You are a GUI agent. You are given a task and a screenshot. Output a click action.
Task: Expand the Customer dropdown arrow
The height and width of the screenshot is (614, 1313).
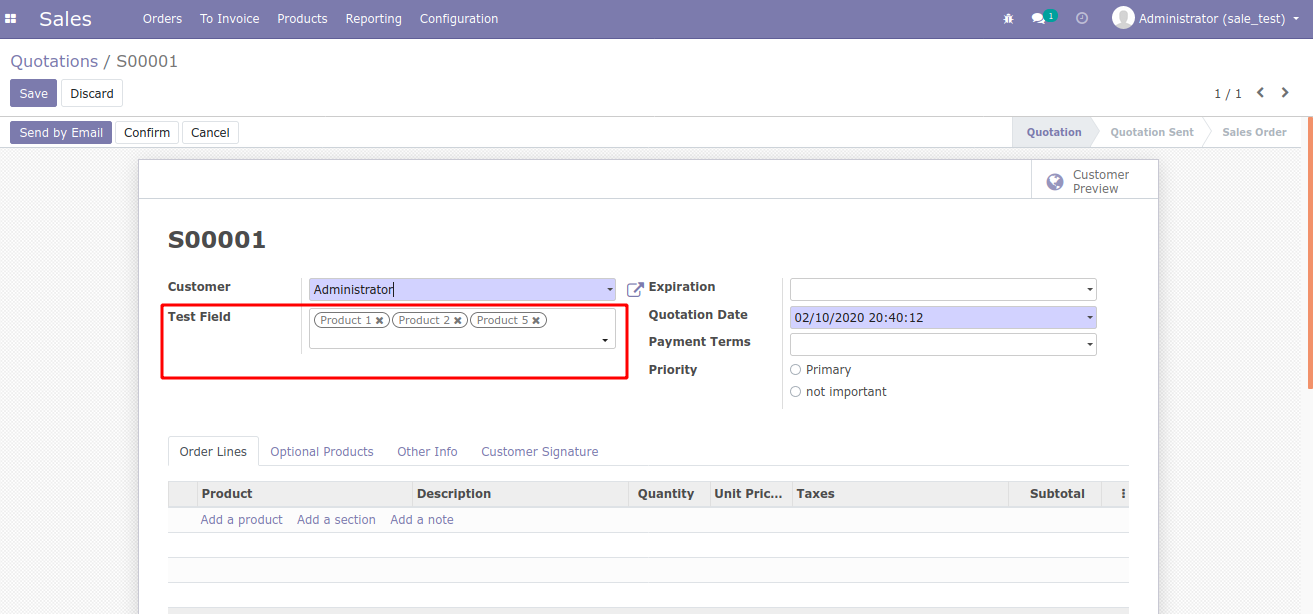click(610, 290)
